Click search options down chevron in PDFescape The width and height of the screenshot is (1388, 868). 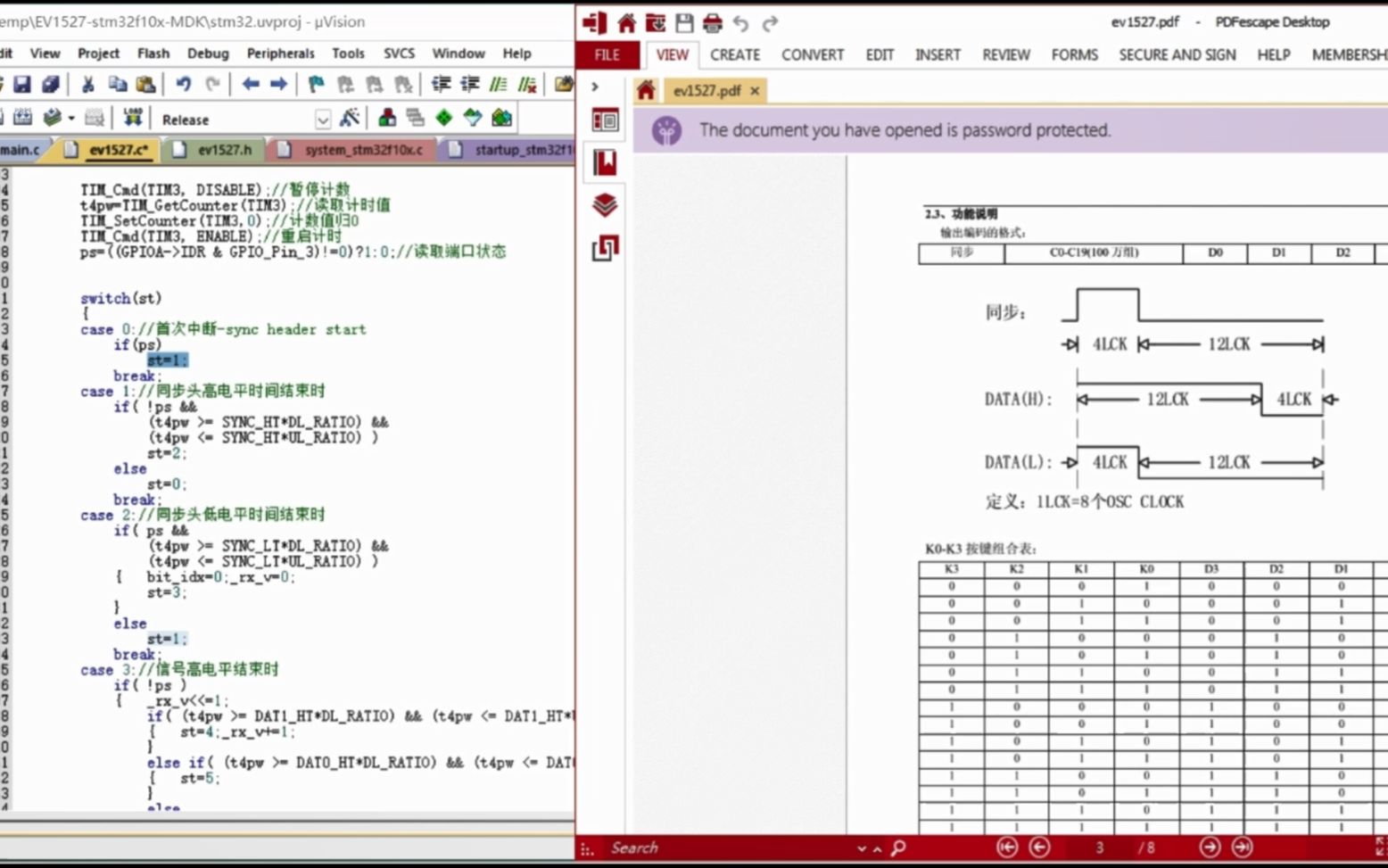861,848
